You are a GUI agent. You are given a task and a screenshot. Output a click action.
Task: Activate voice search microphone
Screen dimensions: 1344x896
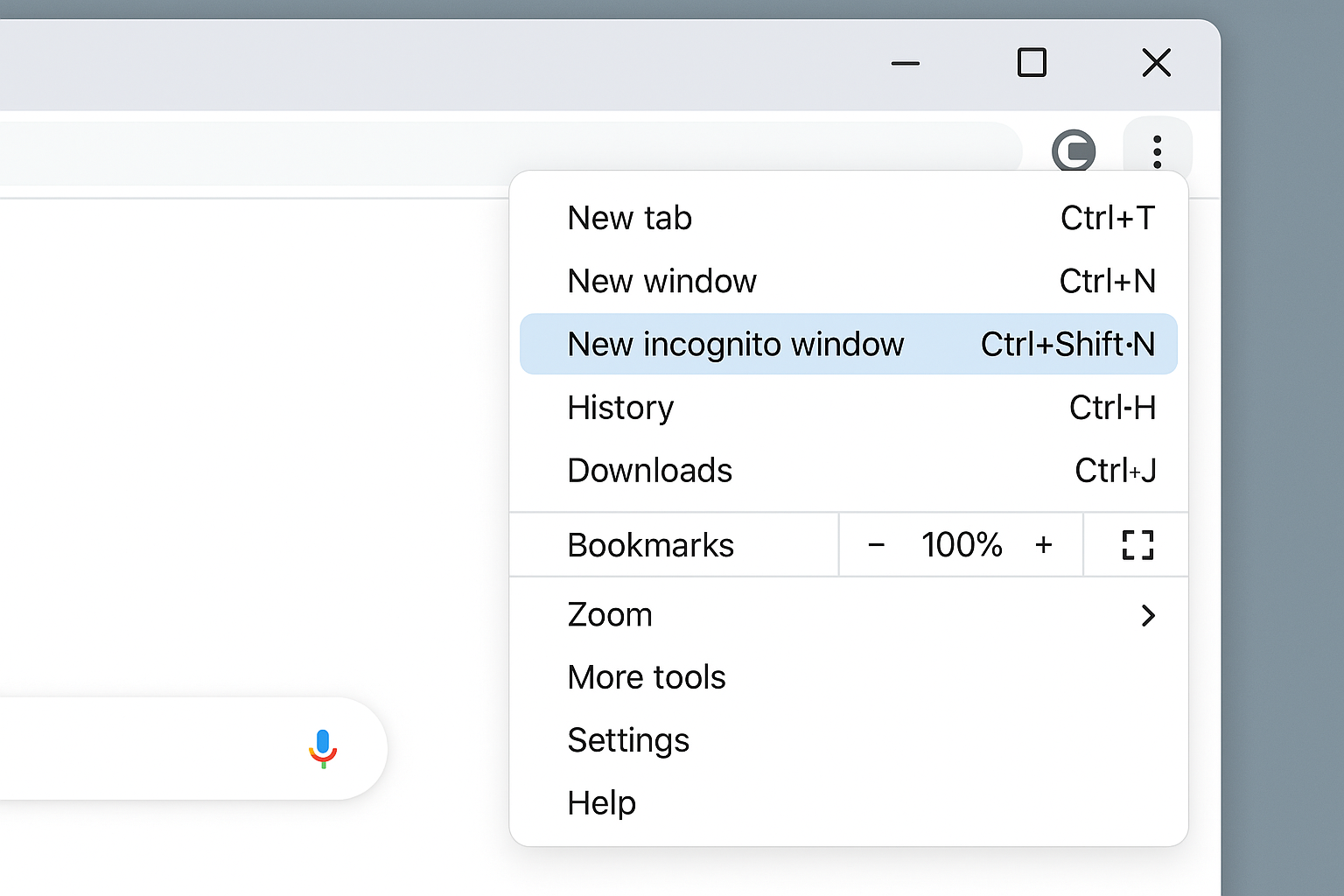[x=322, y=749]
